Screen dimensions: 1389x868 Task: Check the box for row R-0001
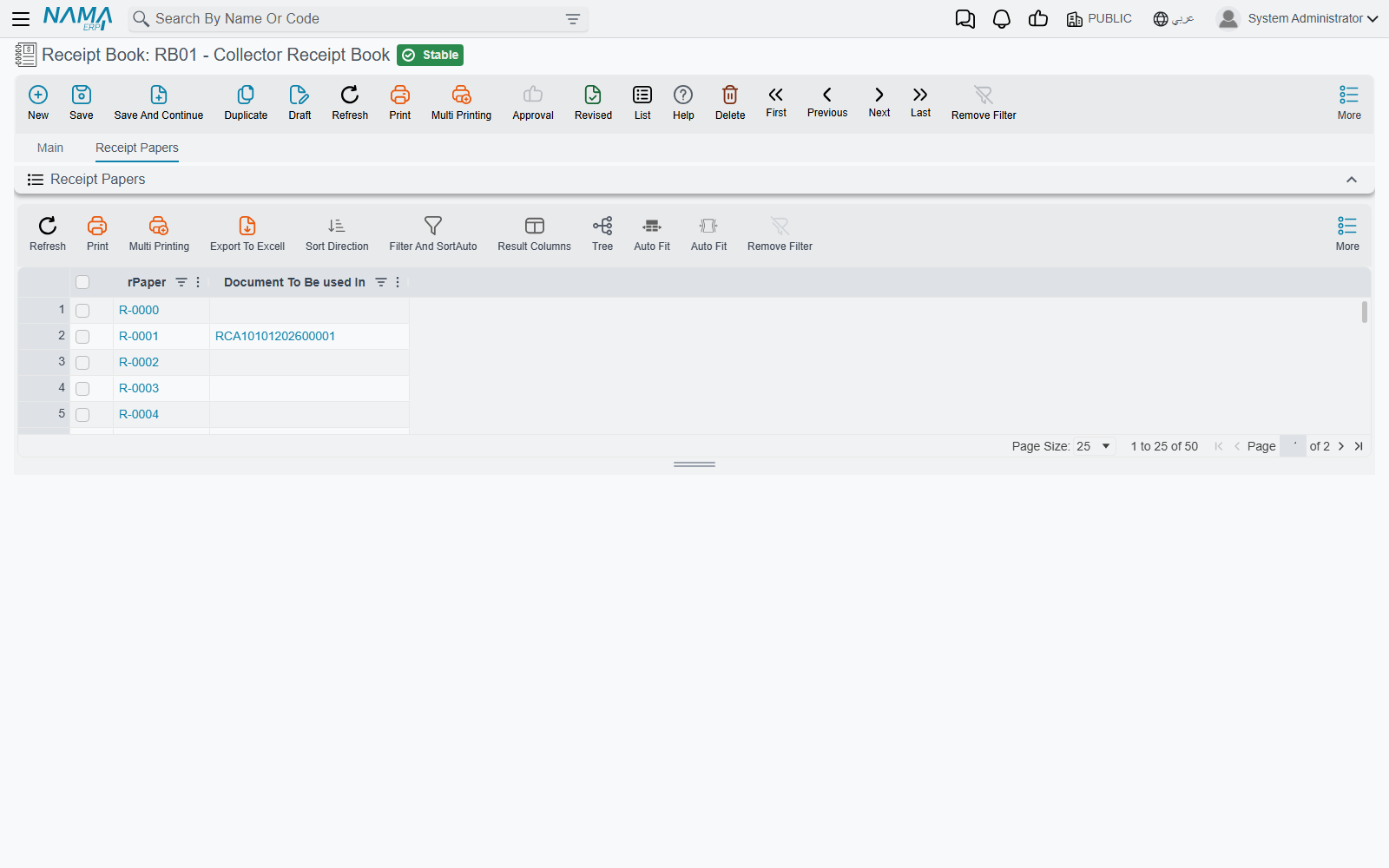(82, 337)
